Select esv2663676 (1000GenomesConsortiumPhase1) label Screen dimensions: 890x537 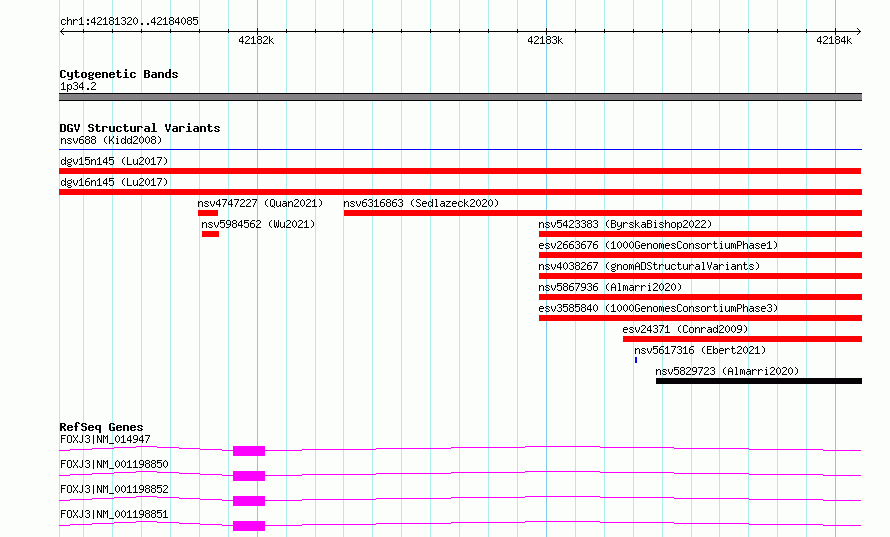[658, 245]
